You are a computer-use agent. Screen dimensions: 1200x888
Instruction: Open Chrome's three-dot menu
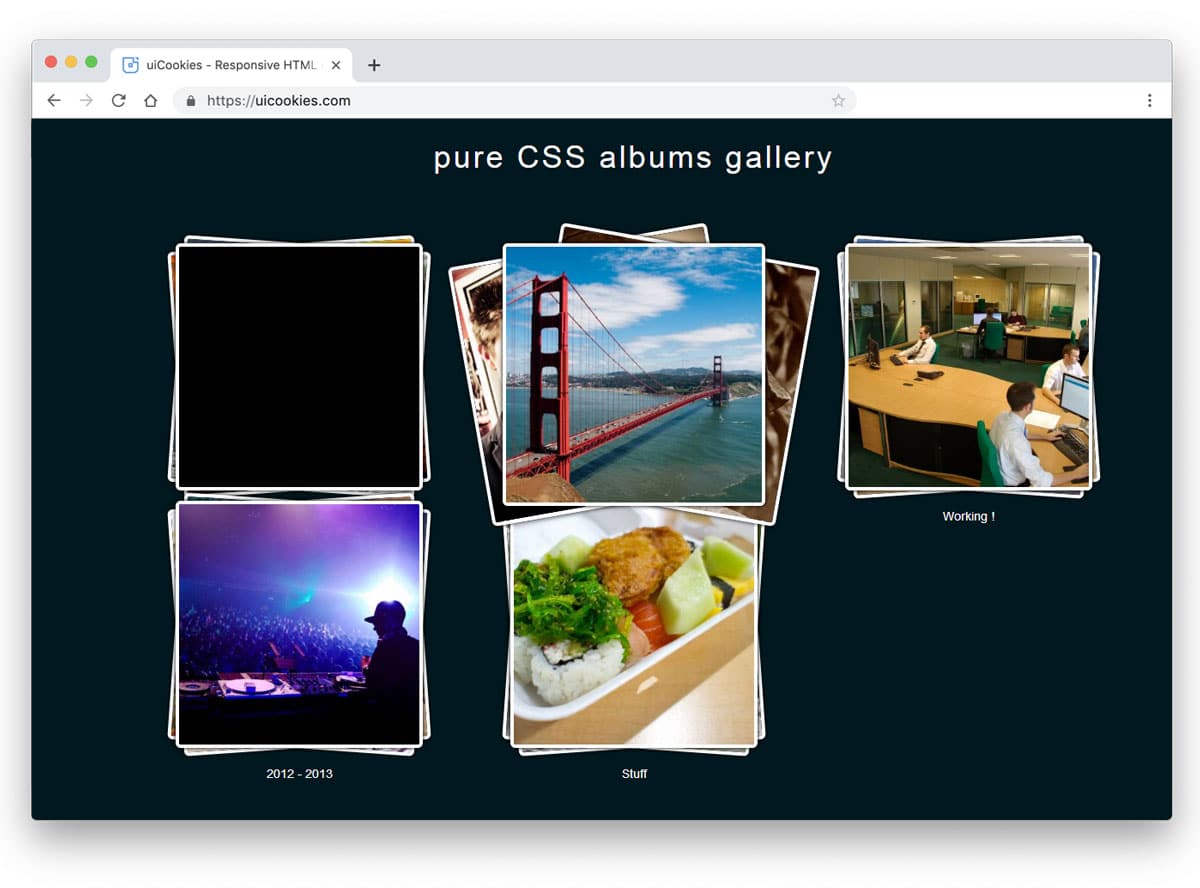click(1149, 100)
